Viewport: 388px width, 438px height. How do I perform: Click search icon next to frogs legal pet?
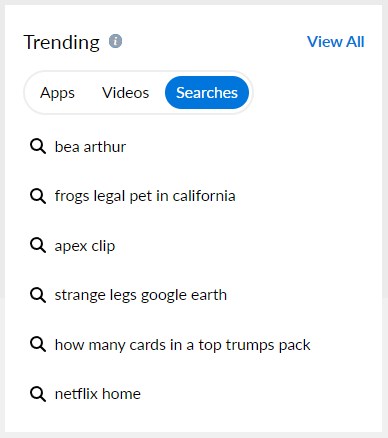38,196
